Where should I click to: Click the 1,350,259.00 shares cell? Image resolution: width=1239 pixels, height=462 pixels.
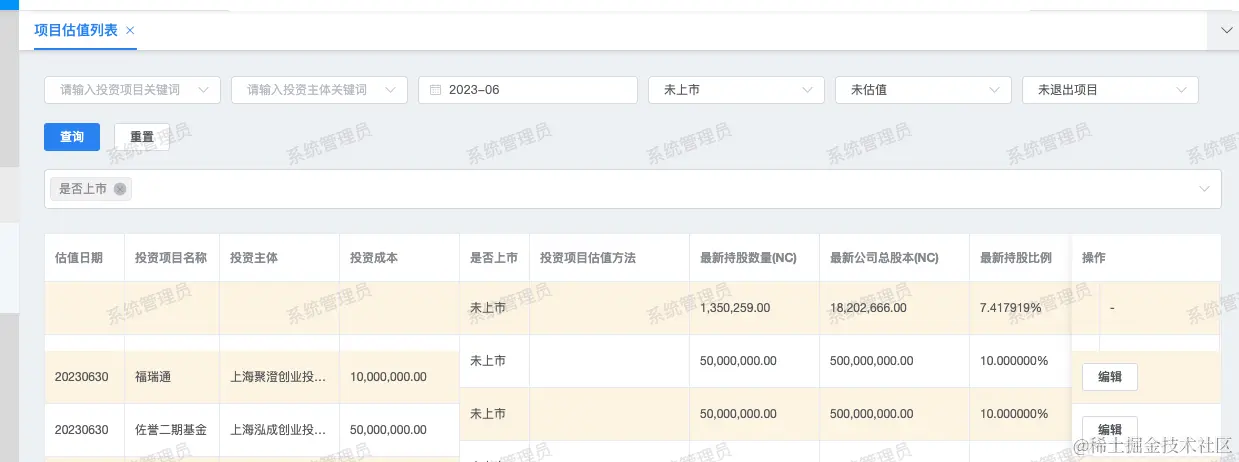(754, 308)
